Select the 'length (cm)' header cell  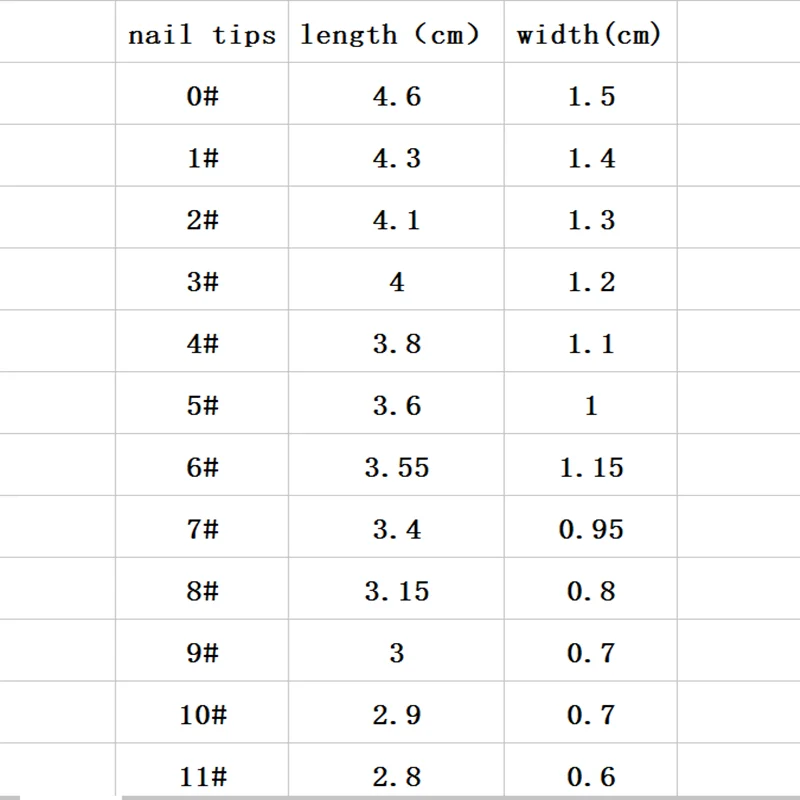(x=396, y=32)
